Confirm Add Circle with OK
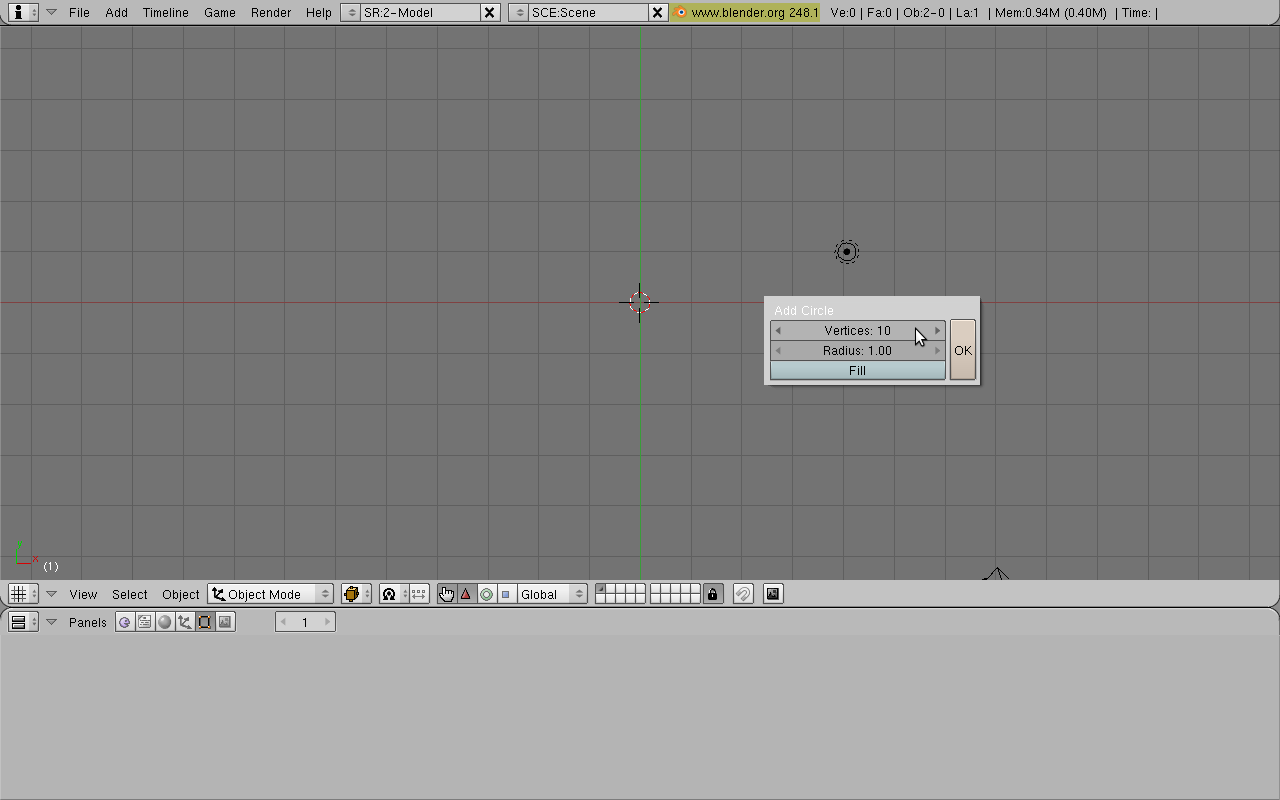The width and height of the screenshot is (1280, 800). point(962,350)
